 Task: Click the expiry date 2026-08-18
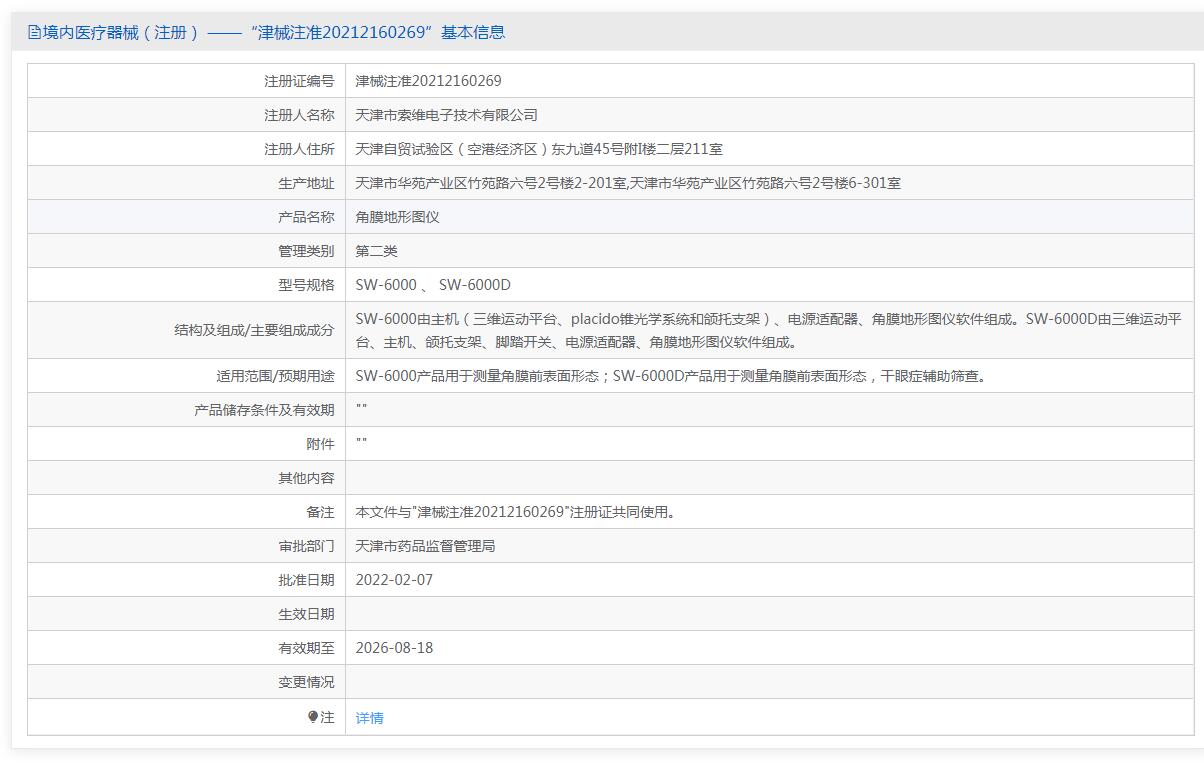click(x=394, y=648)
